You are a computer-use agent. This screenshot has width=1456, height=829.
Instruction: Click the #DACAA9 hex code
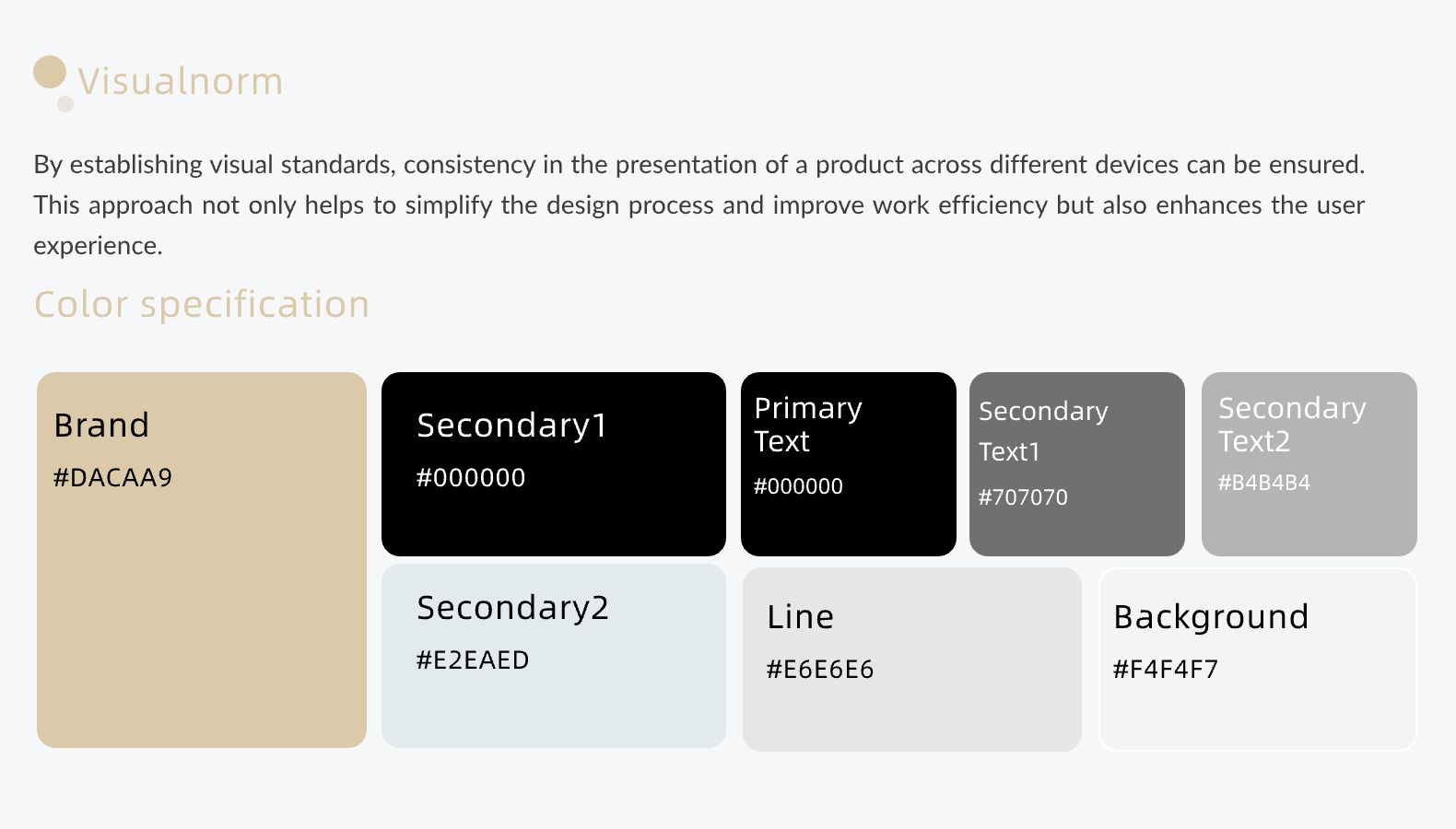click(112, 477)
